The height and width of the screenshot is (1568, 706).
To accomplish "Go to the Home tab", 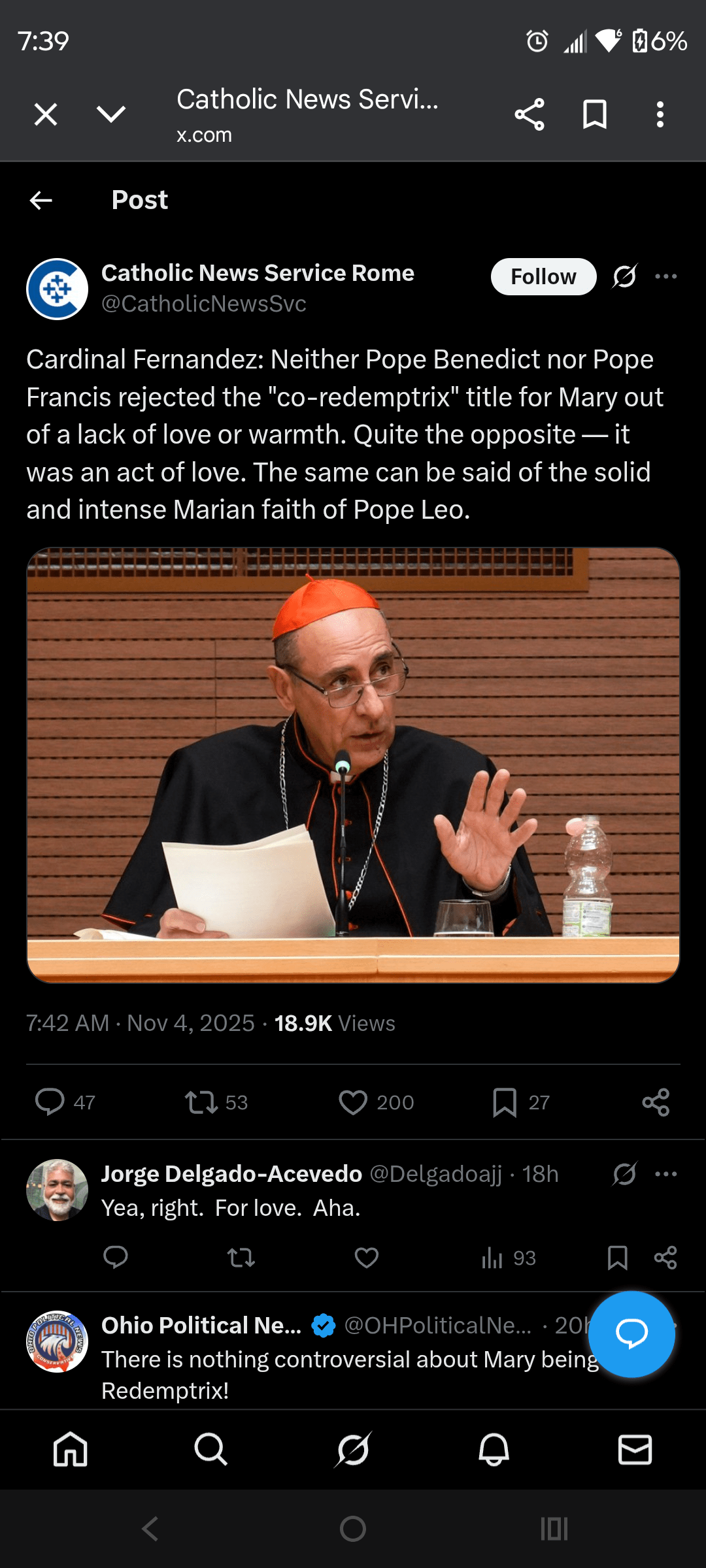I will pos(71,1450).
